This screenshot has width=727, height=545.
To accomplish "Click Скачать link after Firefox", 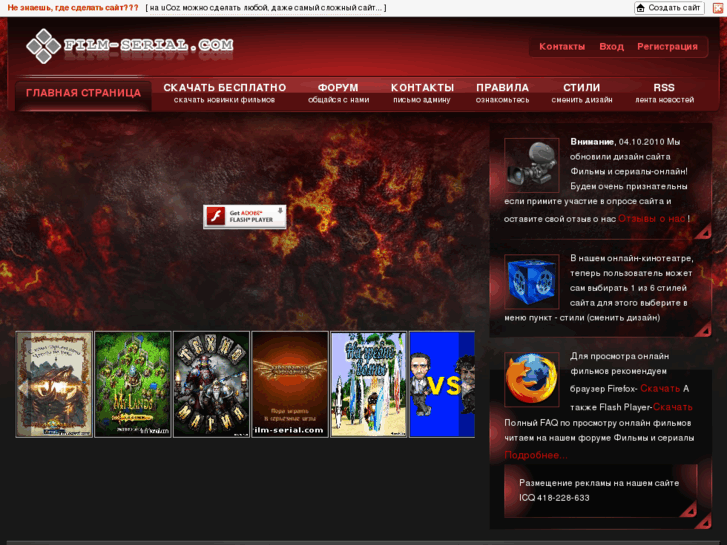I will [x=660, y=389].
